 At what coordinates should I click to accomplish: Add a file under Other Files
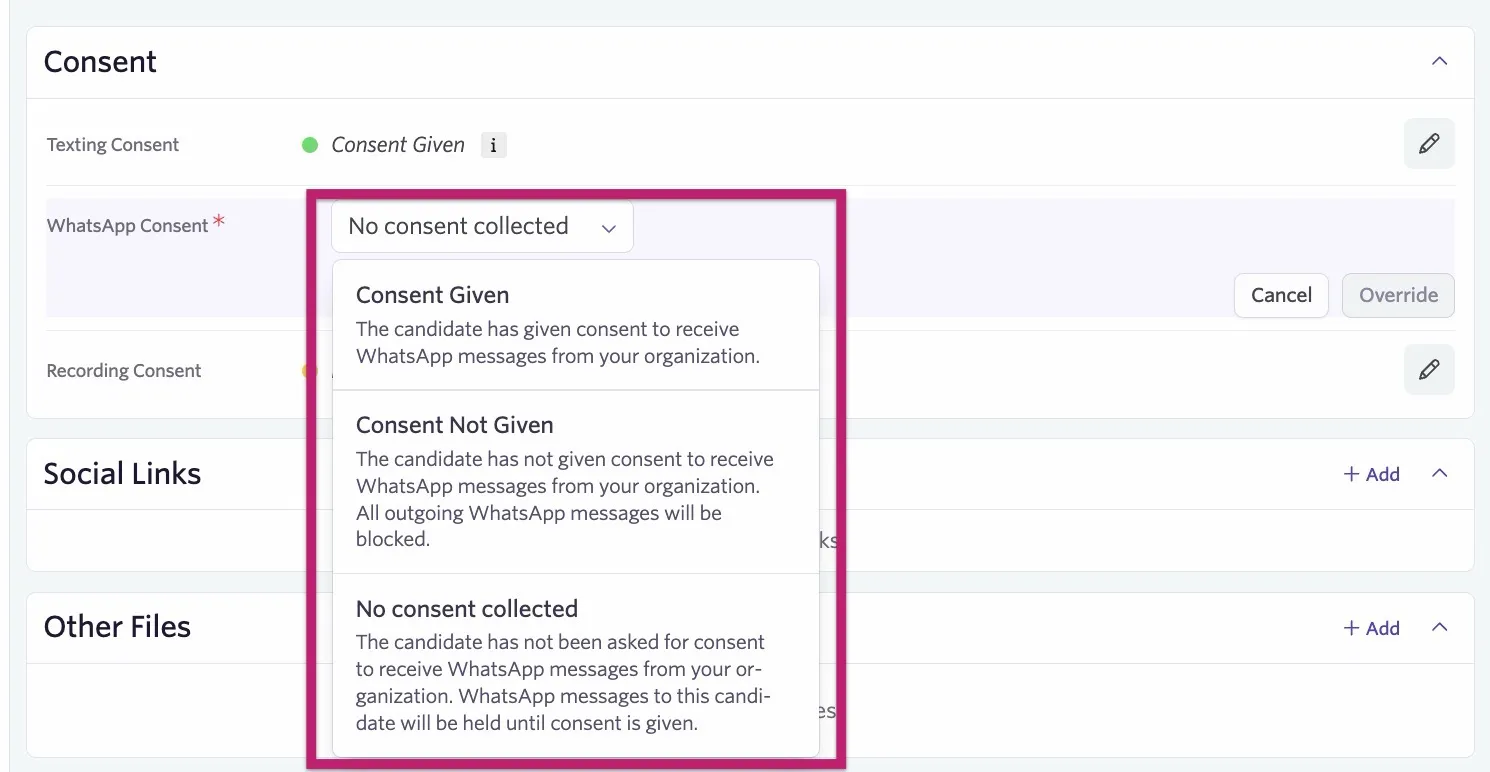coord(1371,628)
